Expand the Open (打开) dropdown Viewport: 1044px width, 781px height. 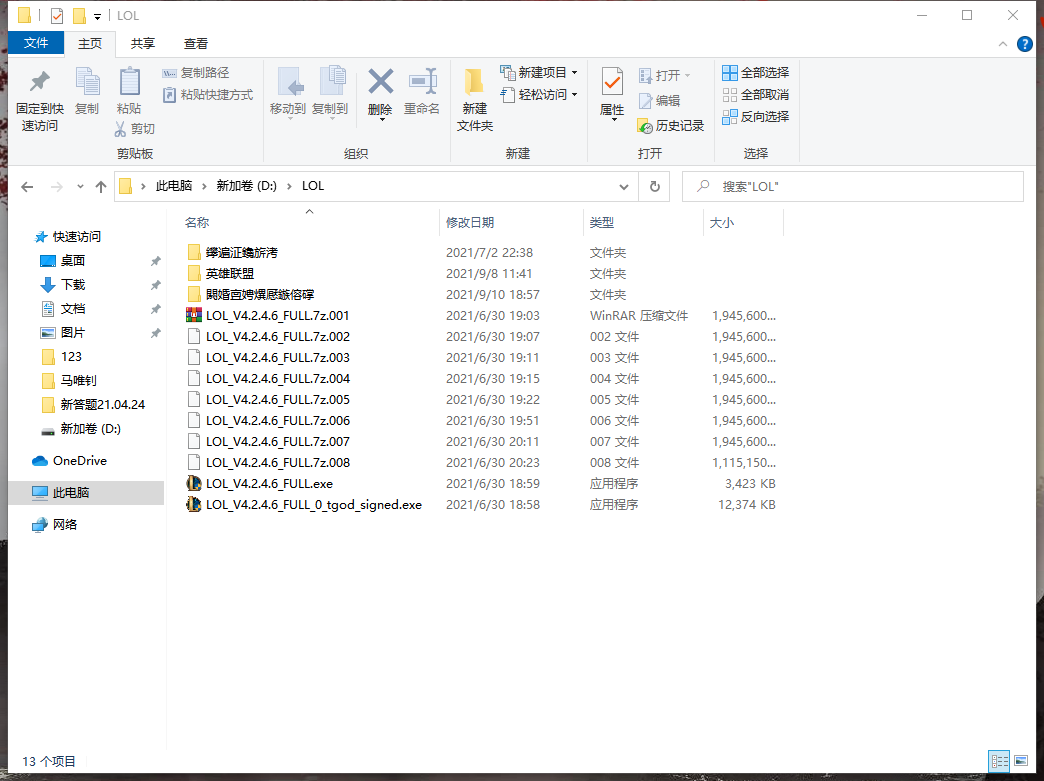(x=688, y=75)
